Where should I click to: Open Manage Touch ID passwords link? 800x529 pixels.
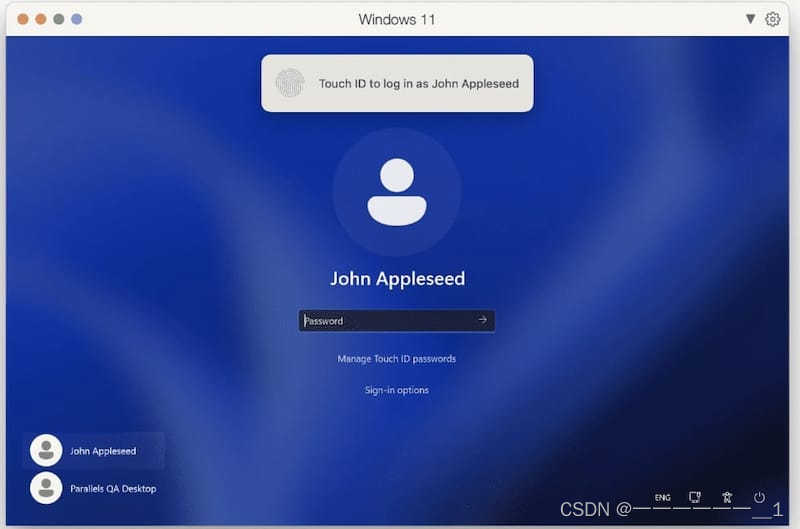coord(396,359)
